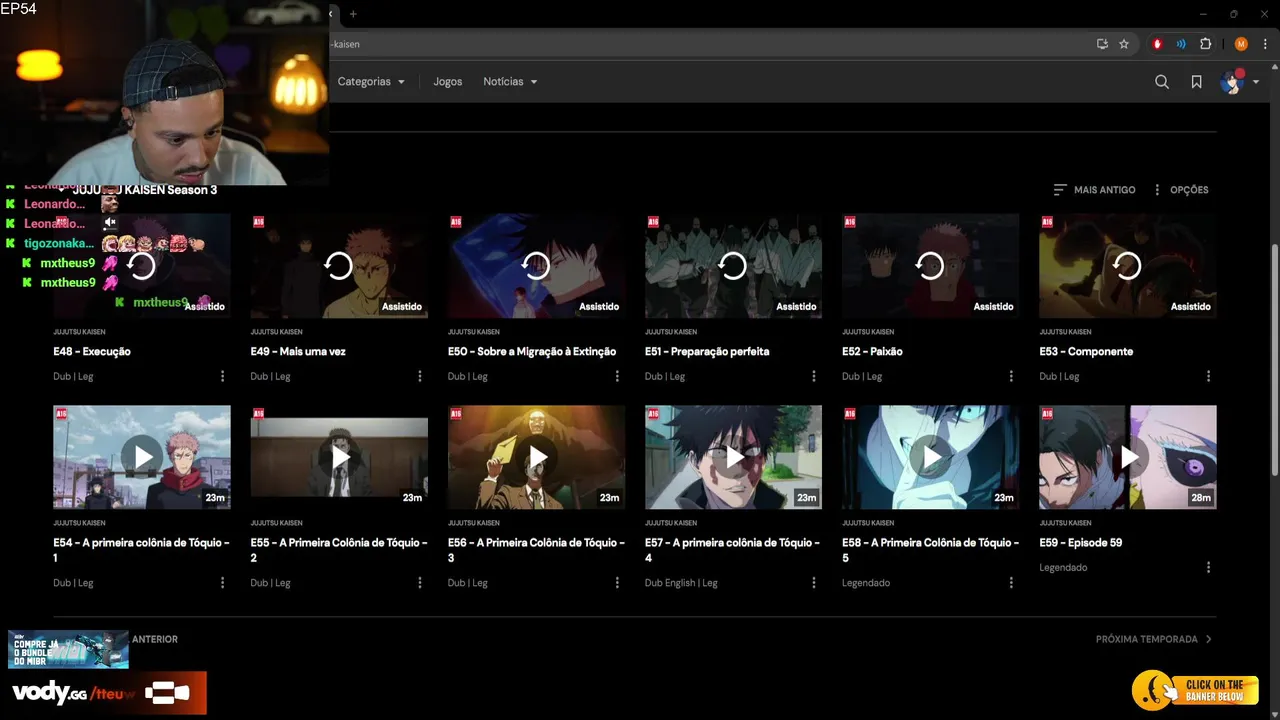Open the Chrome three-dot menu
The image size is (1280, 720).
(1263, 44)
